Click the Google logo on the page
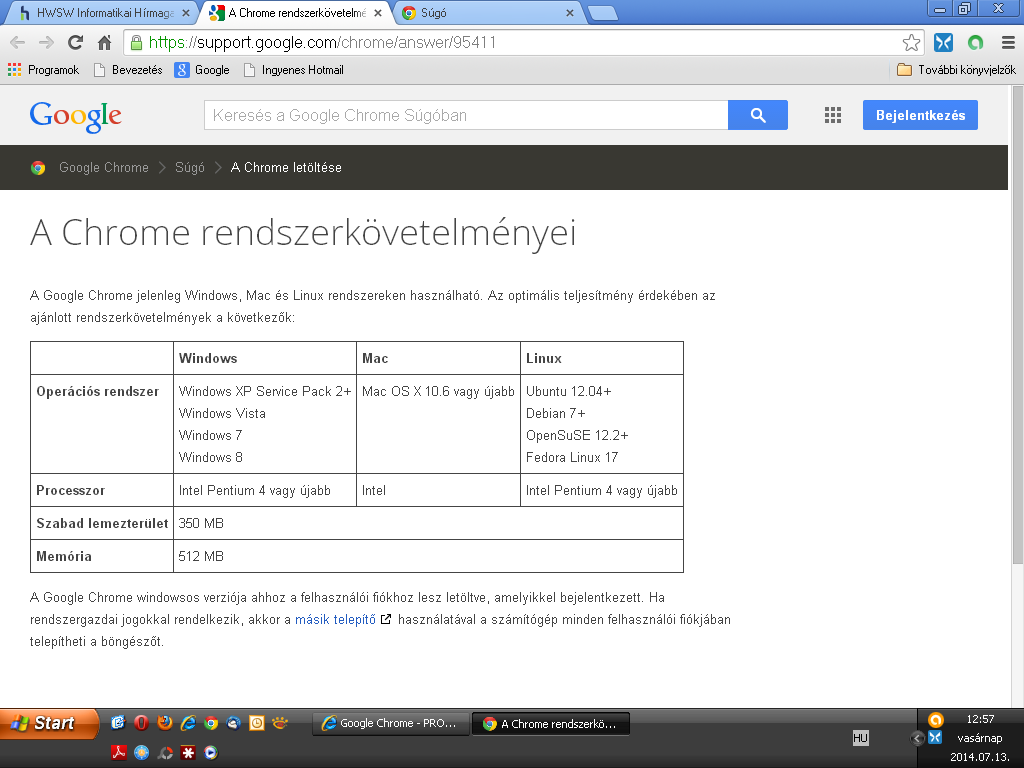The height and width of the screenshot is (768, 1024). coord(76,116)
